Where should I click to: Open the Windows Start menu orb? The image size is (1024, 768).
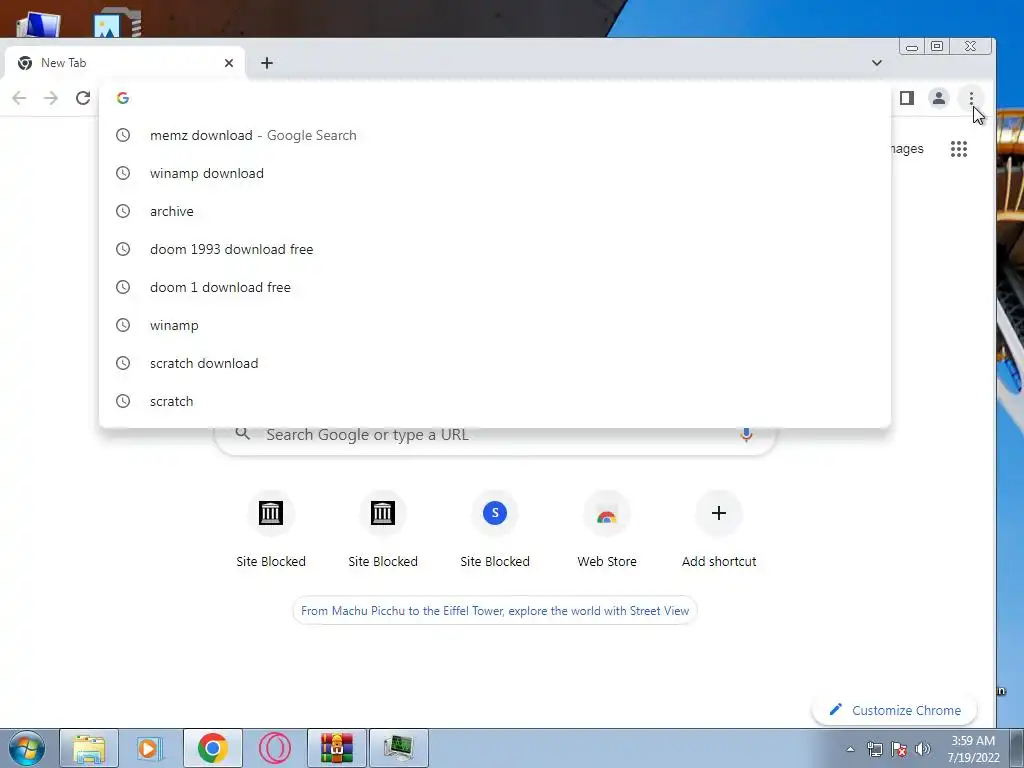[27, 748]
